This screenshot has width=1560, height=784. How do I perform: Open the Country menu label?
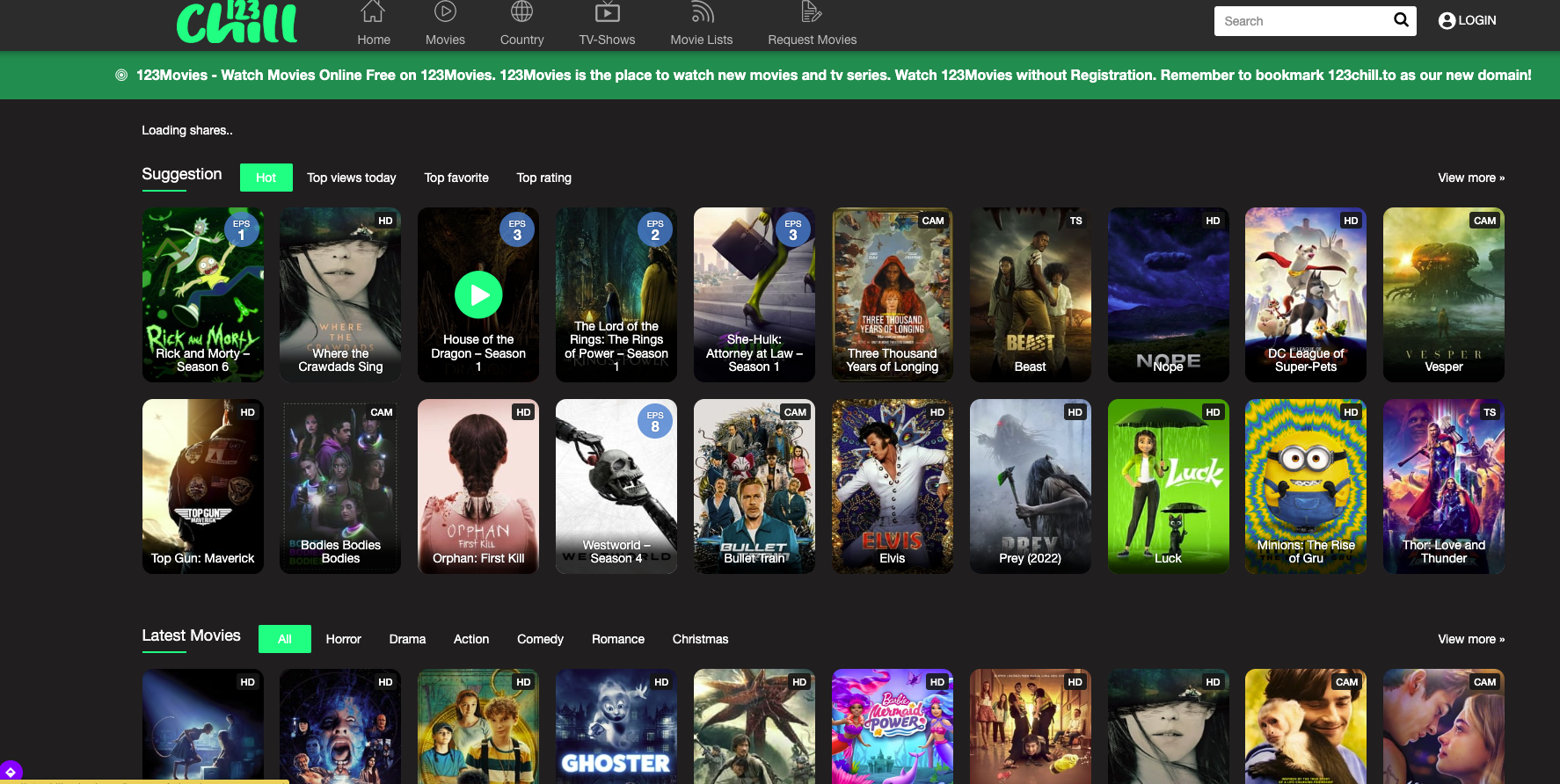tap(521, 40)
